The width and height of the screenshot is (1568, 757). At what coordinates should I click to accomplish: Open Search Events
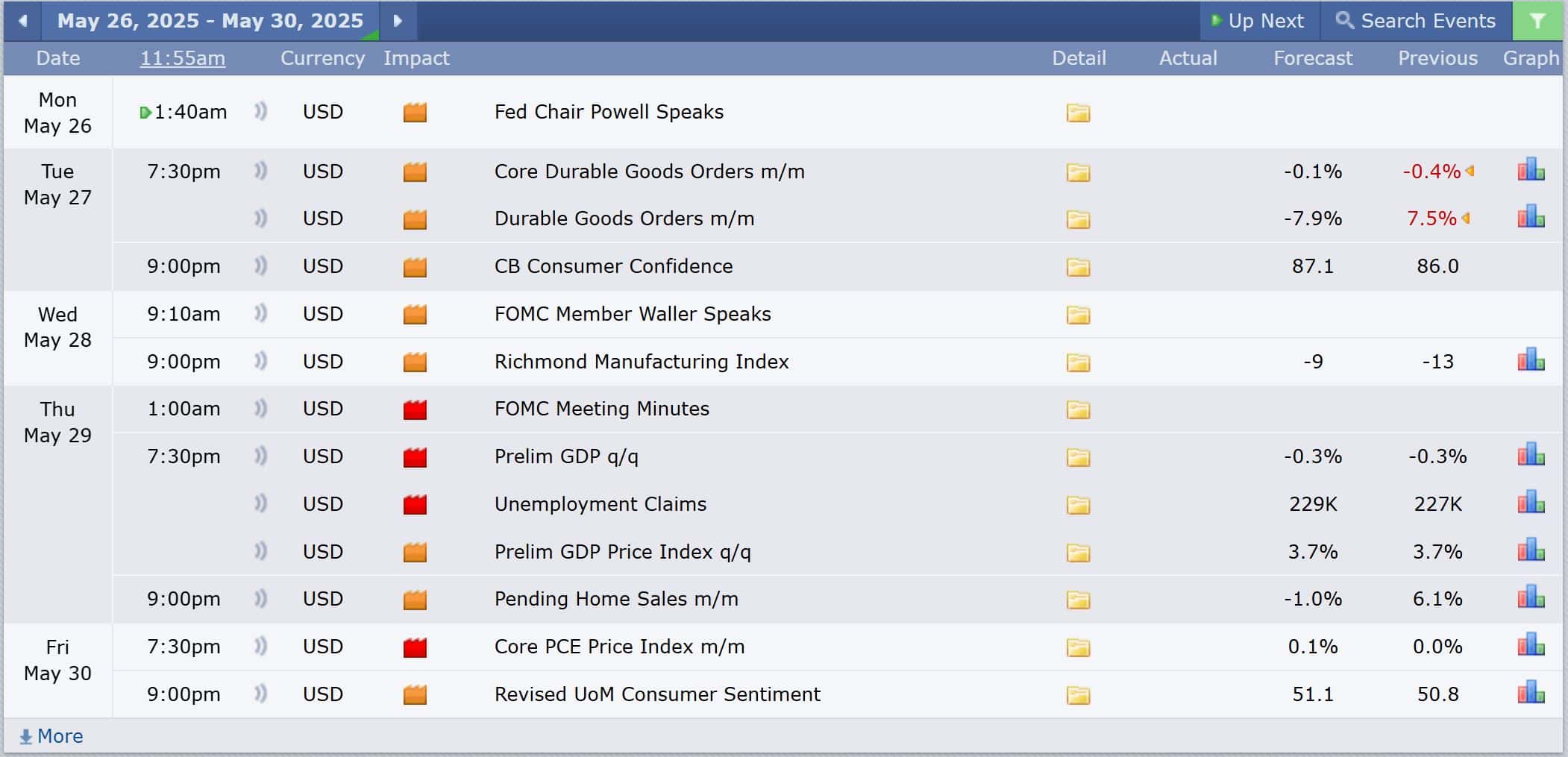(1416, 21)
